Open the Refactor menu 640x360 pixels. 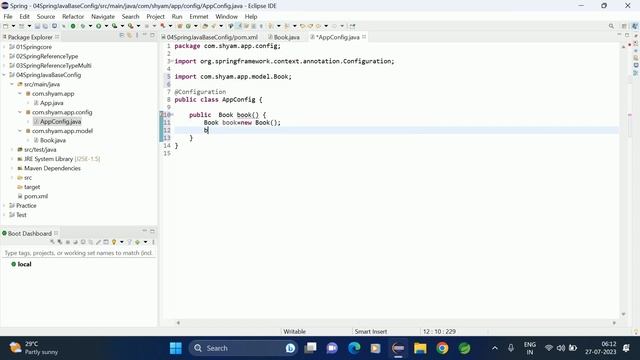[73, 16]
